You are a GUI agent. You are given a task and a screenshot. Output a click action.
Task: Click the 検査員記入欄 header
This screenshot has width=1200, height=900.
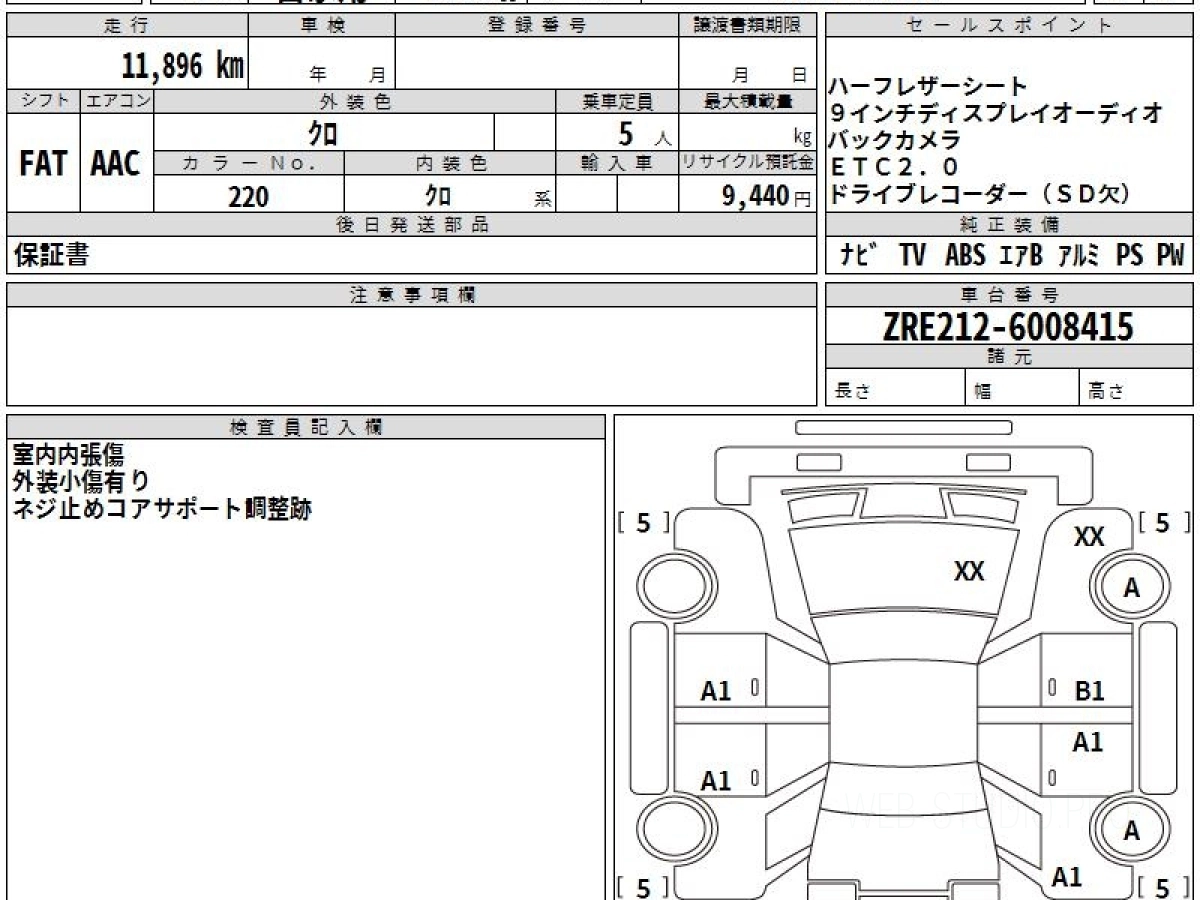(306, 427)
